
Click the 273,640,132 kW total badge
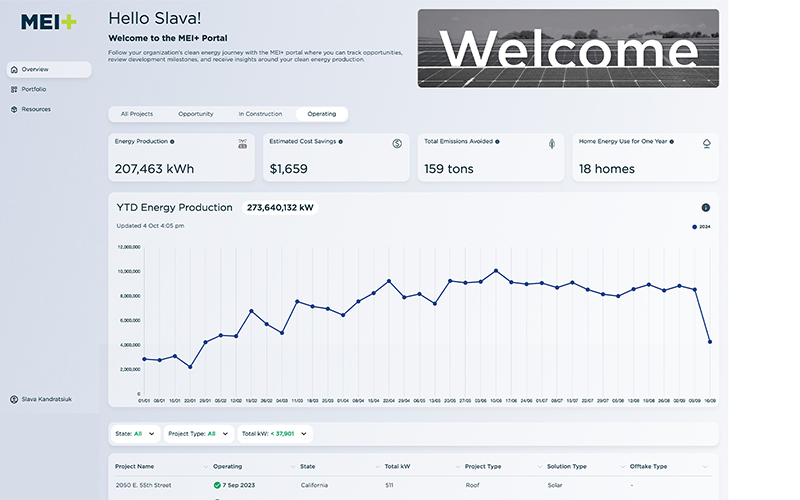pos(280,208)
